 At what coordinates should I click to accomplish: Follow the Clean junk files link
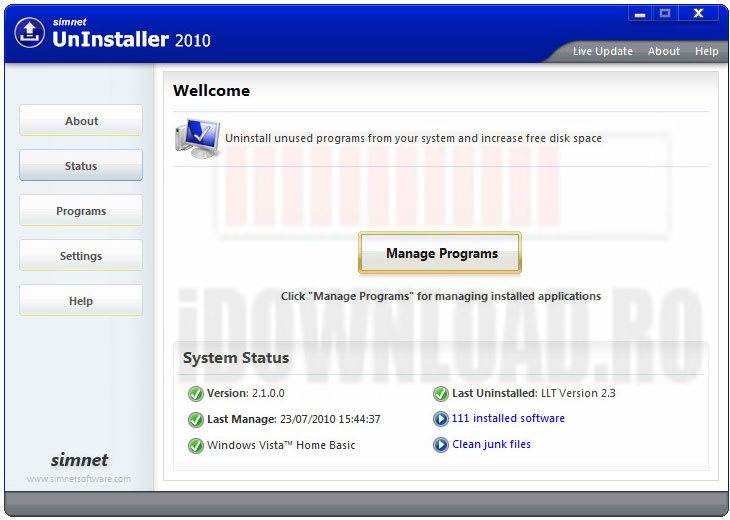(x=492, y=445)
